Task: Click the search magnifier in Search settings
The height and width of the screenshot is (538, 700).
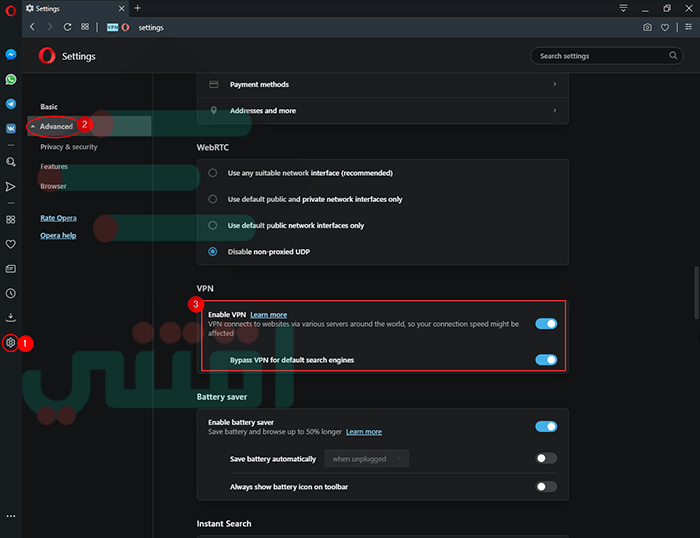Action: [673, 55]
